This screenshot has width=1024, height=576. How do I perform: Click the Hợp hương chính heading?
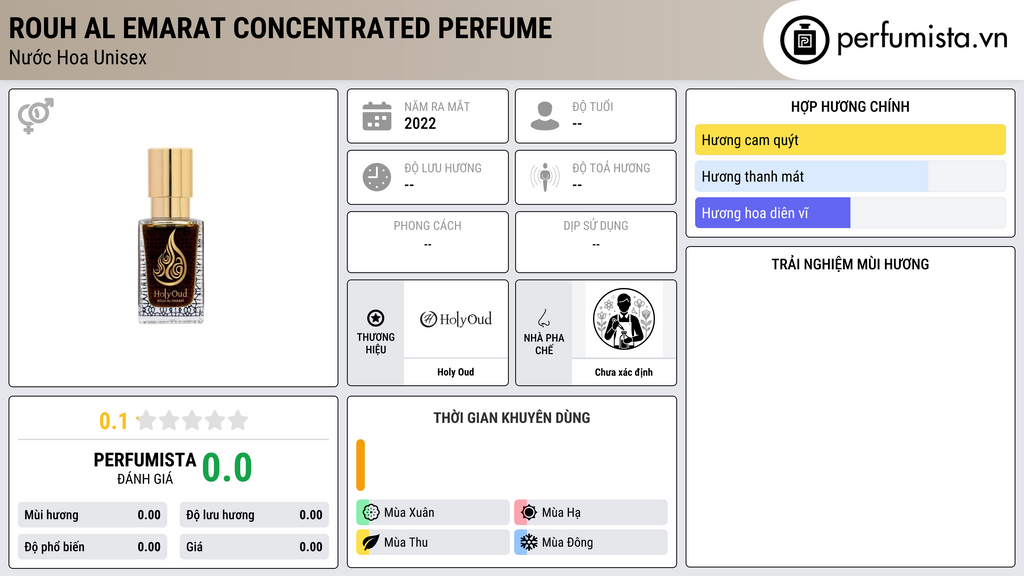pyautogui.click(x=850, y=106)
